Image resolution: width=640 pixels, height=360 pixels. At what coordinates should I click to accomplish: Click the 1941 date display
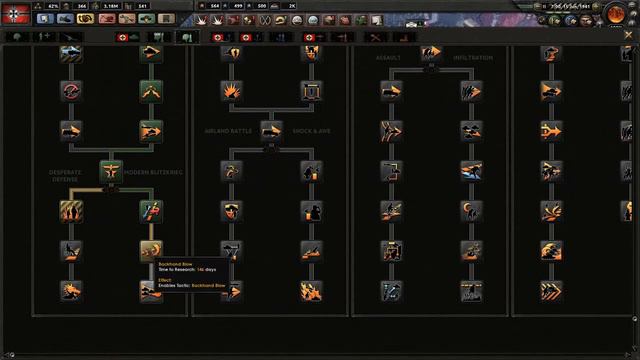tap(570, 7)
